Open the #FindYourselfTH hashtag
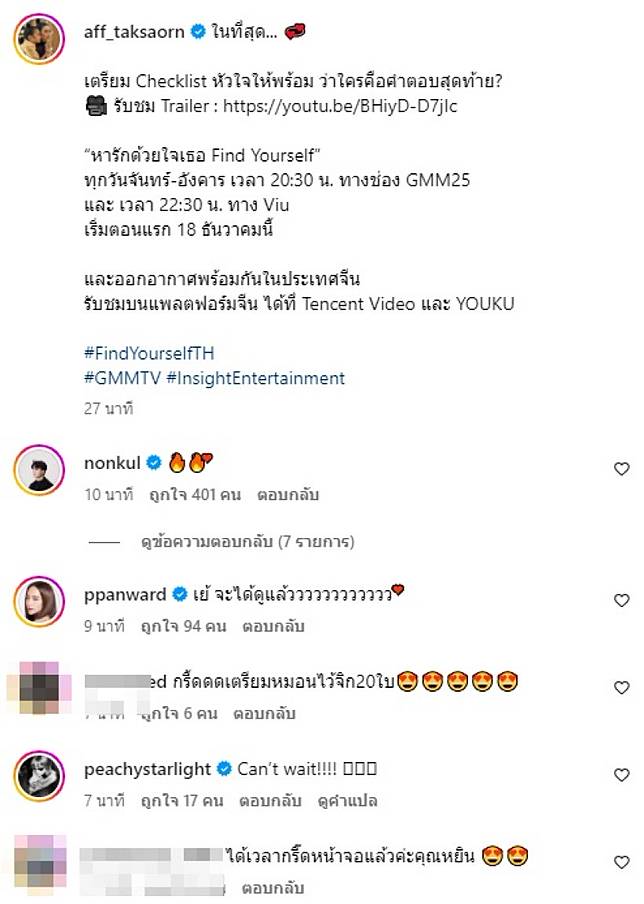Screen dimensions: 644x904 pyautogui.click(x=150, y=354)
